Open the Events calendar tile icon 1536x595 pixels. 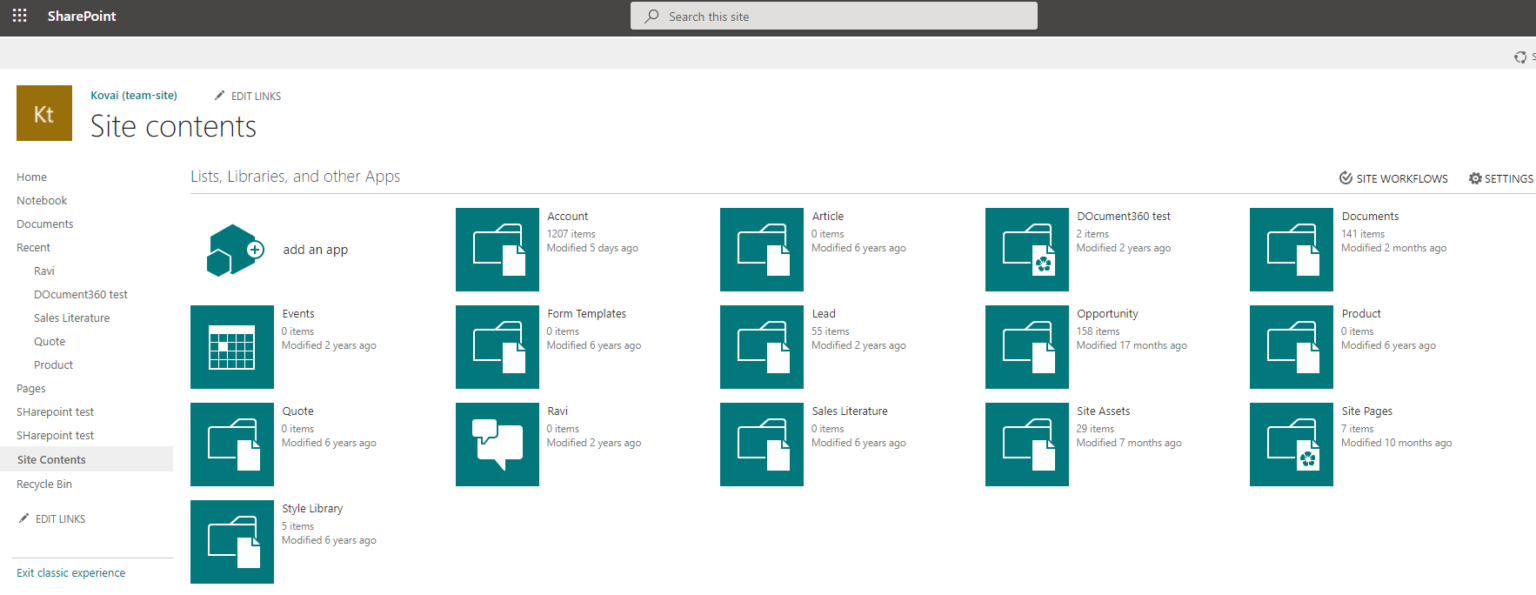point(232,347)
